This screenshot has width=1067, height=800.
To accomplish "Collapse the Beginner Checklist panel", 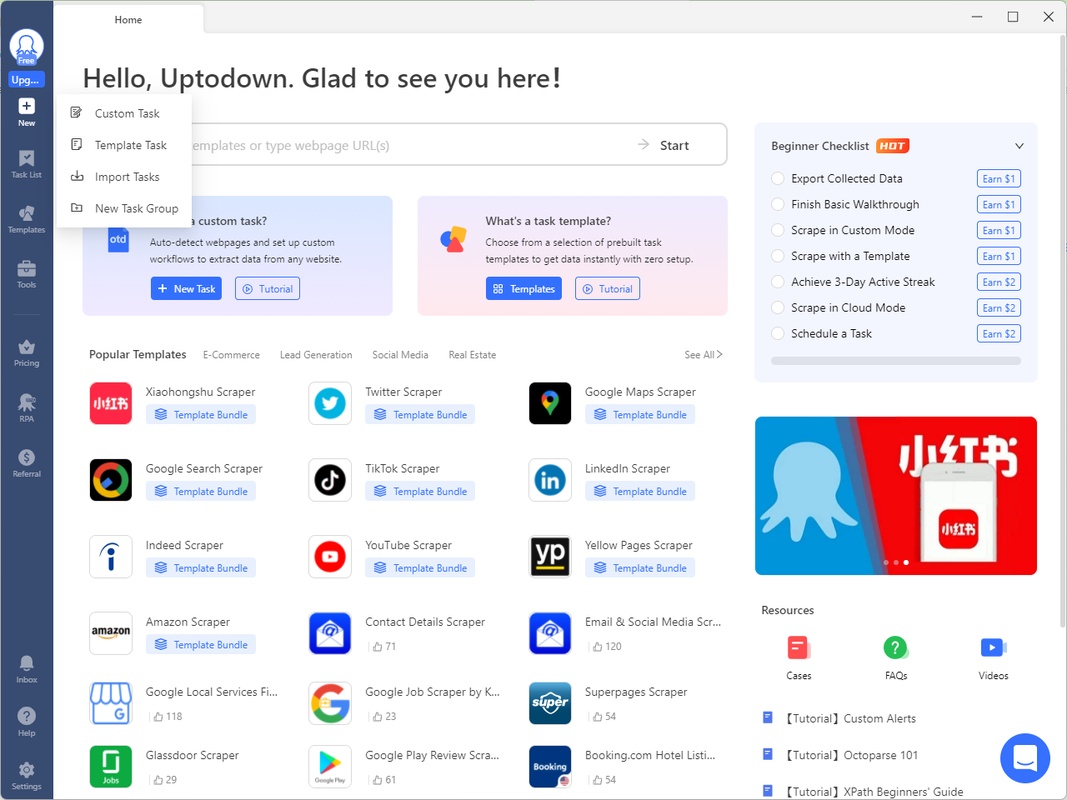I will 1019,146.
